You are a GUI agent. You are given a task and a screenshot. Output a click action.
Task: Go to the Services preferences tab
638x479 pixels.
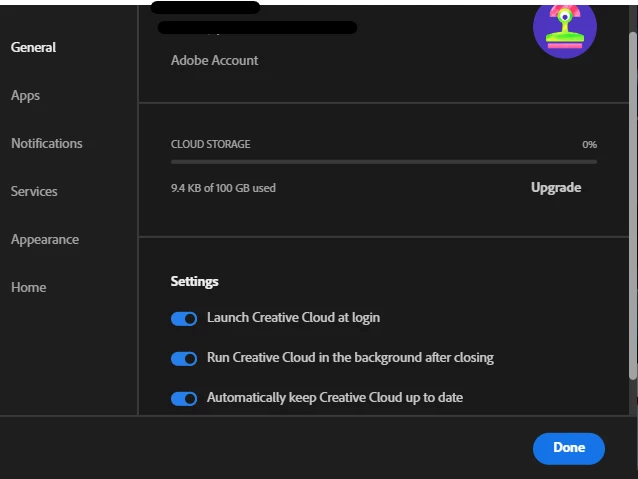click(34, 191)
